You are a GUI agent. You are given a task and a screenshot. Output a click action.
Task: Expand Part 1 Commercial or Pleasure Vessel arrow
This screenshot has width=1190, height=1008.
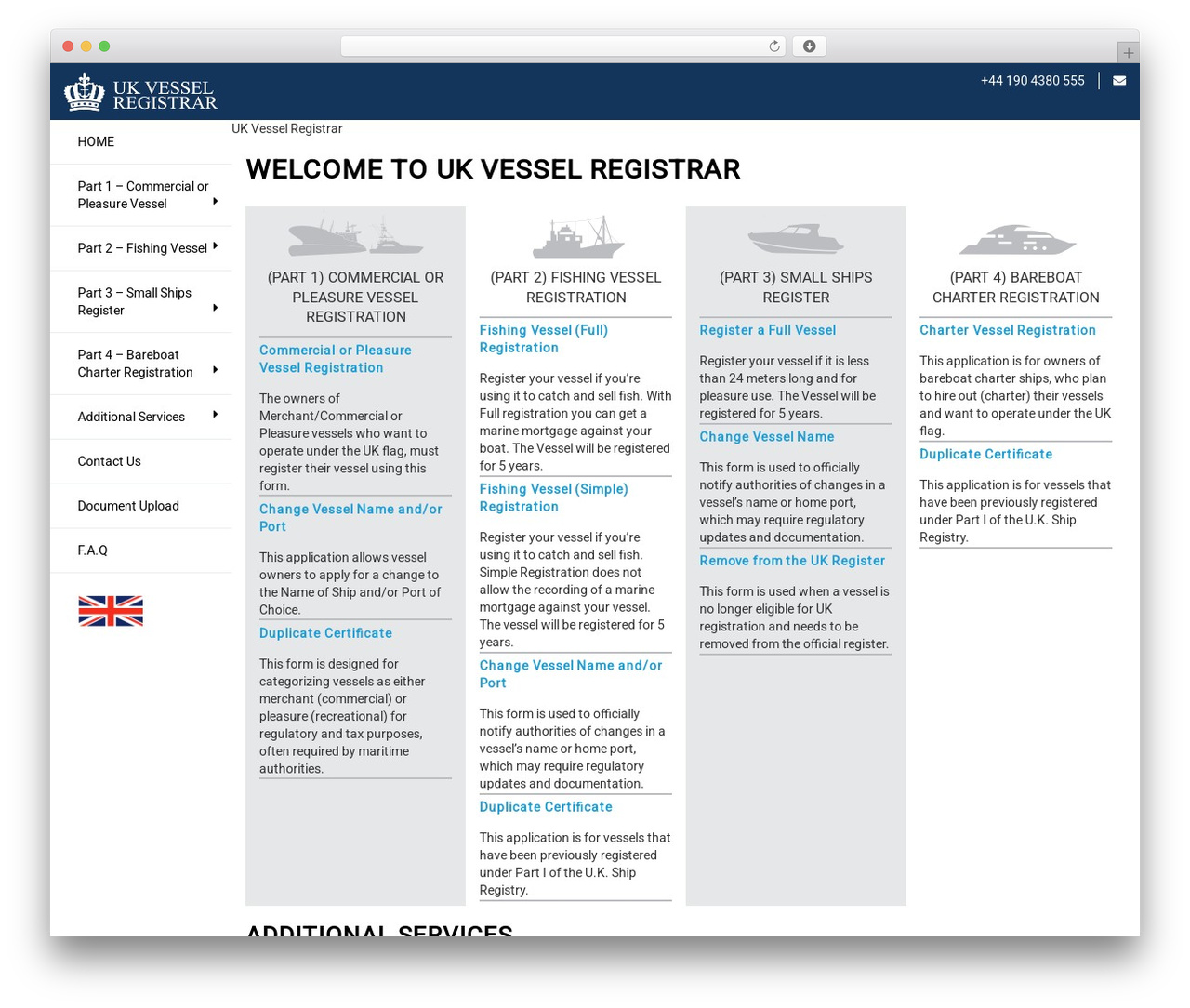pos(215,201)
